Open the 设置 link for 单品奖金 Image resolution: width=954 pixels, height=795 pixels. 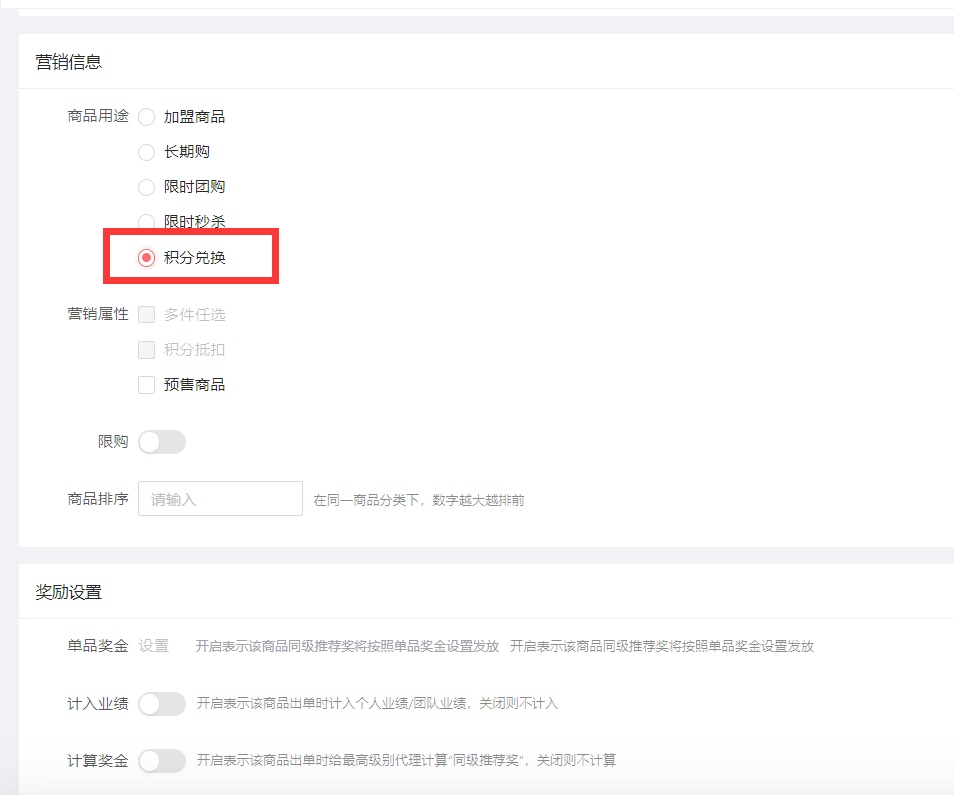point(154,646)
